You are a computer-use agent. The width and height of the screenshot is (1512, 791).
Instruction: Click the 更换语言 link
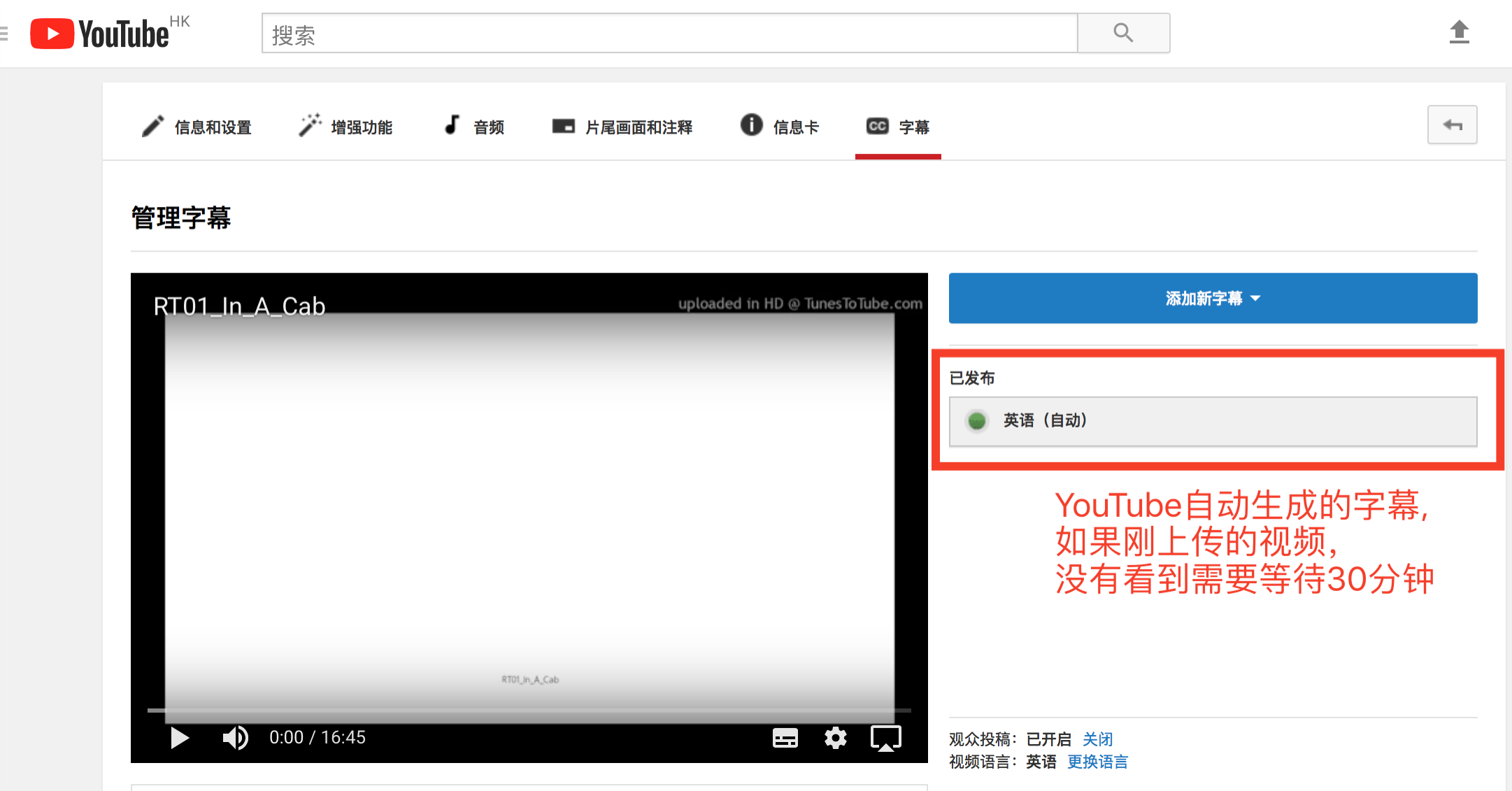(x=1098, y=762)
